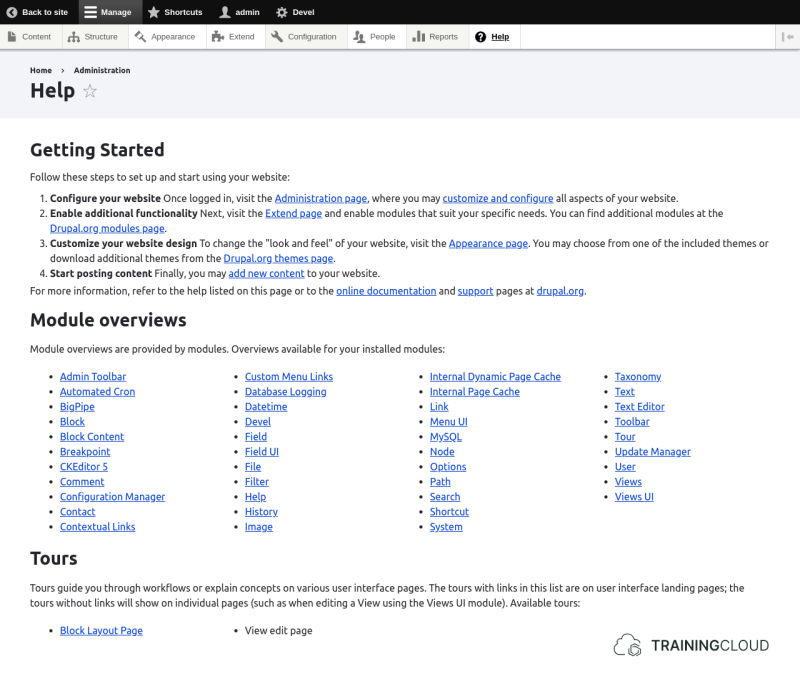Open Filter module help
This screenshot has width=800, height=688.
click(x=257, y=482)
